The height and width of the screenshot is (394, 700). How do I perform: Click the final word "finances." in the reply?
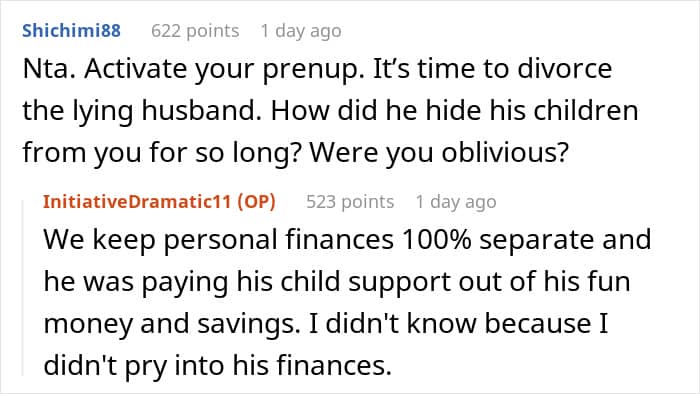(334, 366)
